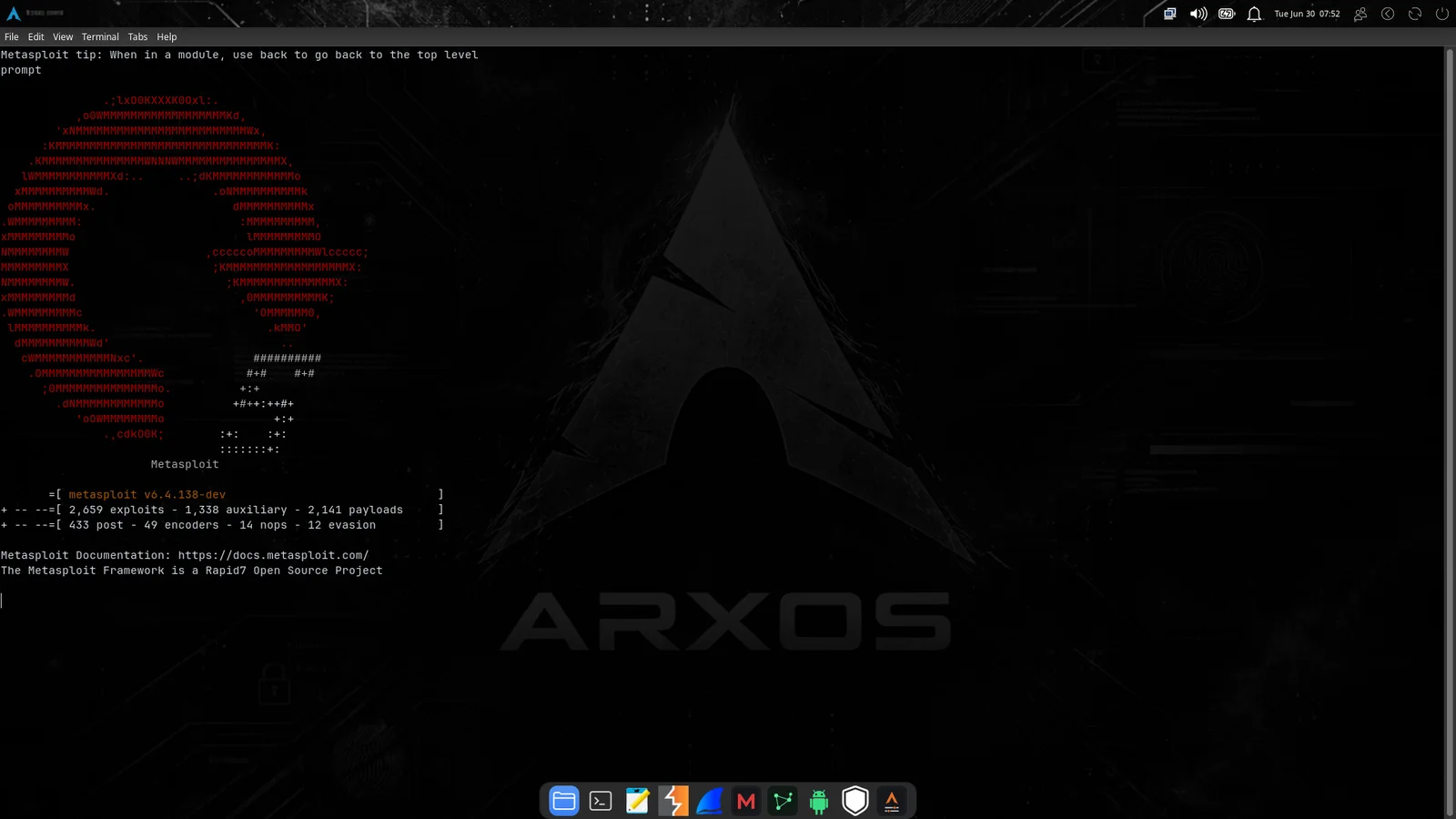Click the 'Metasploit tip:' text line
The height and width of the screenshot is (819, 1456).
click(x=239, y=55)
